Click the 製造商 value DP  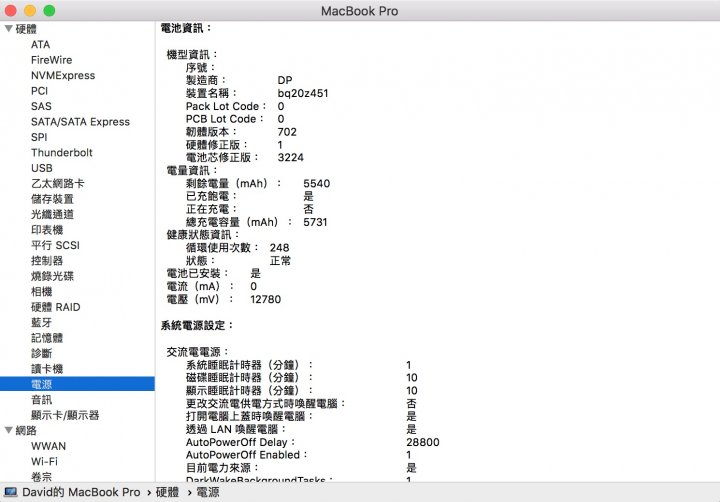(x=285, y=80)
